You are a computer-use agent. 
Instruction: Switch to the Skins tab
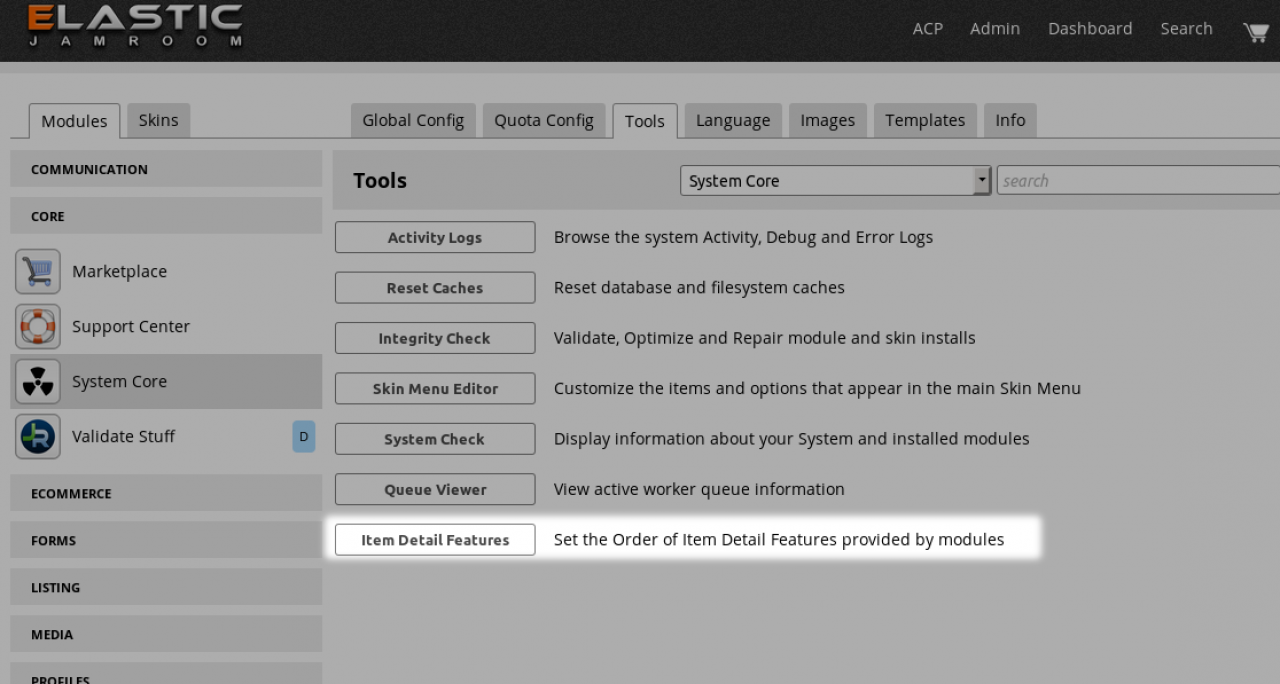[x=158, y=121]
